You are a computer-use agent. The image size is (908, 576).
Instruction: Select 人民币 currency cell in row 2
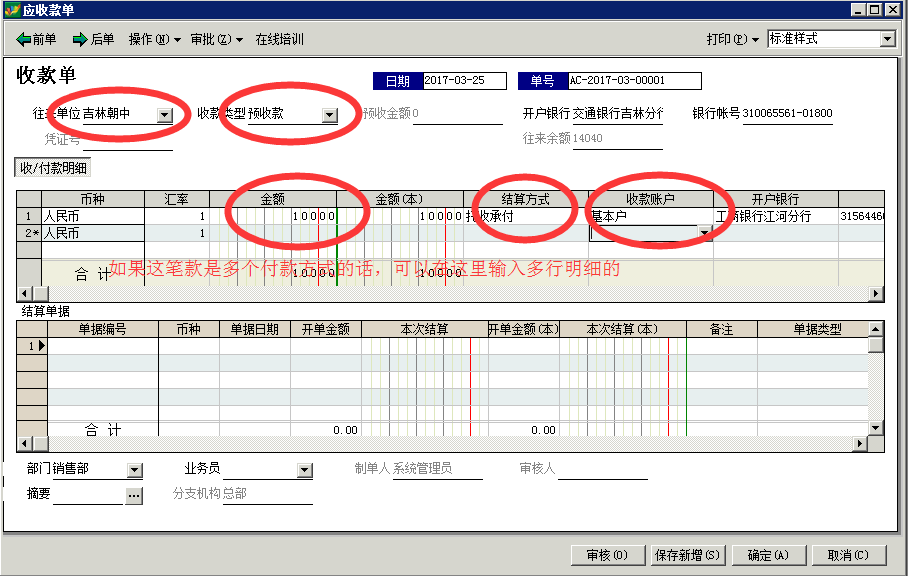click(x=93, y=233)
